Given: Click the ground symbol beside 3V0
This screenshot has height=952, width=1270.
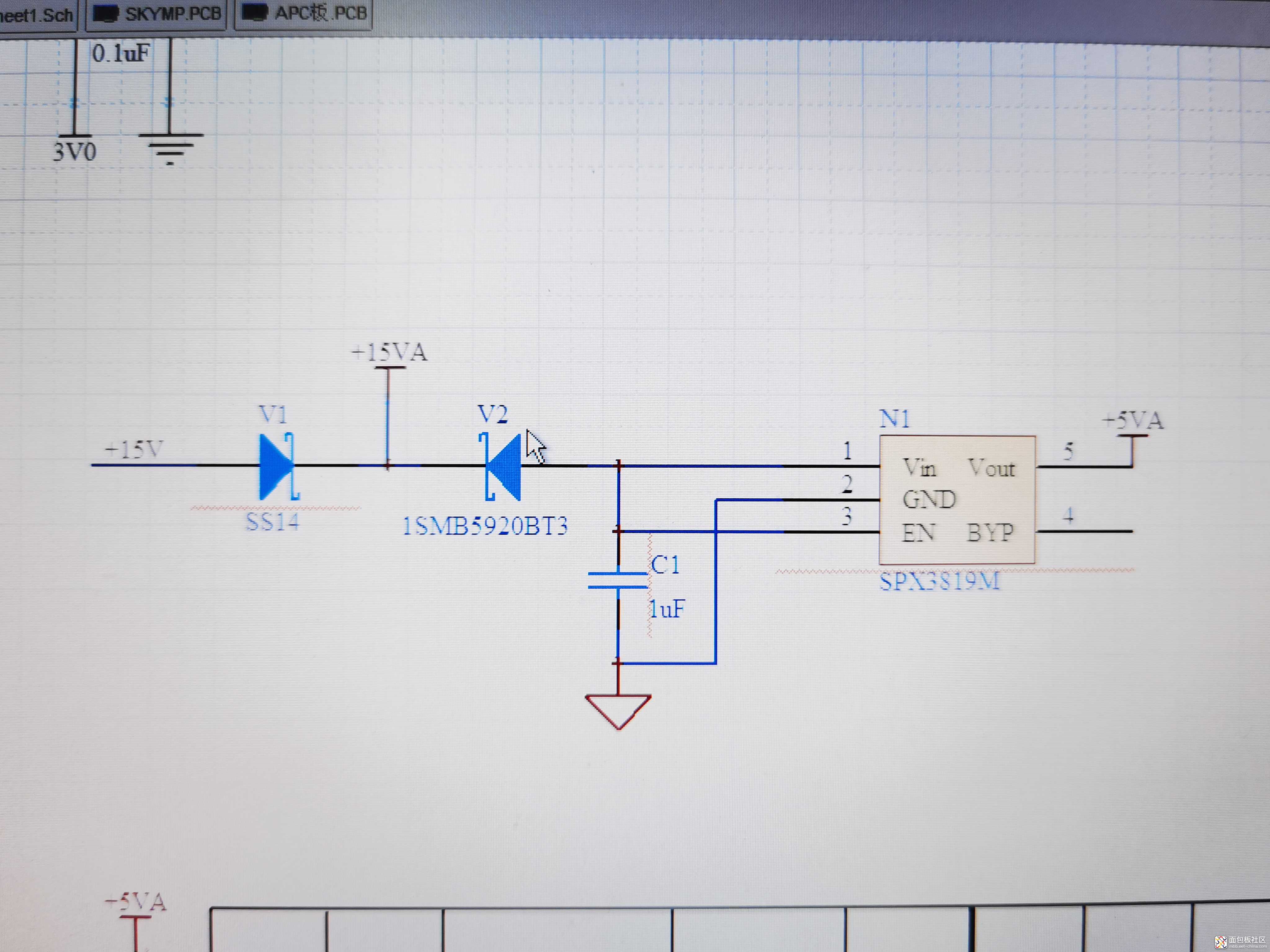Looking at the screenshot, I should pyautogui.click(x=170, y=149).
